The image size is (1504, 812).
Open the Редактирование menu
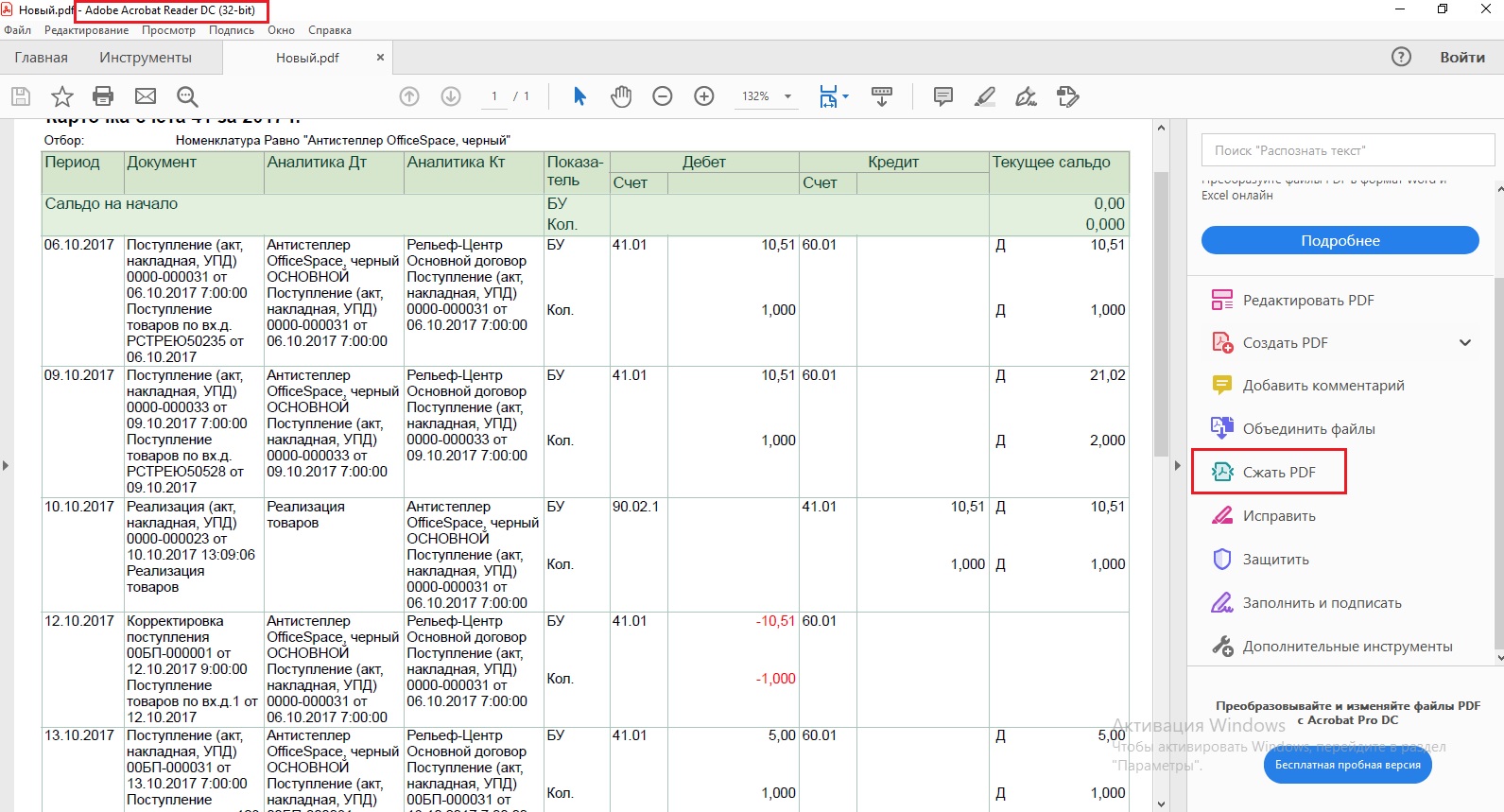[x=86, y=30]
